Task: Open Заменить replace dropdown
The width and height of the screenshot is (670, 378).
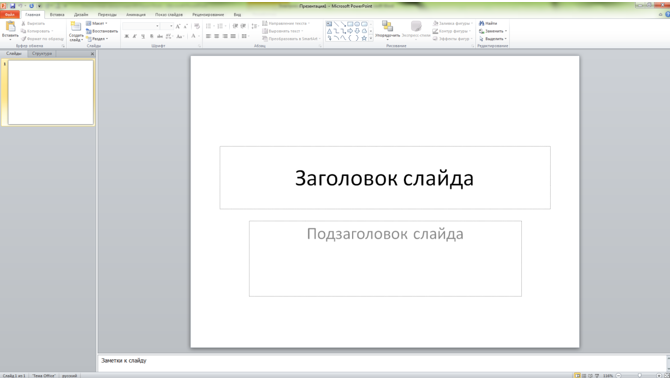Action: click(493, 31)
